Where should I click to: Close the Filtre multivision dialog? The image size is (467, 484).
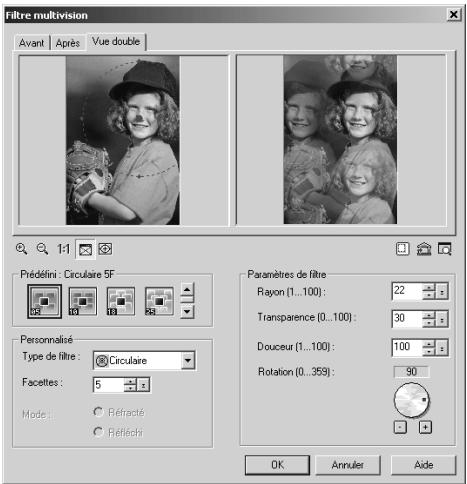(x=454, y=15)
